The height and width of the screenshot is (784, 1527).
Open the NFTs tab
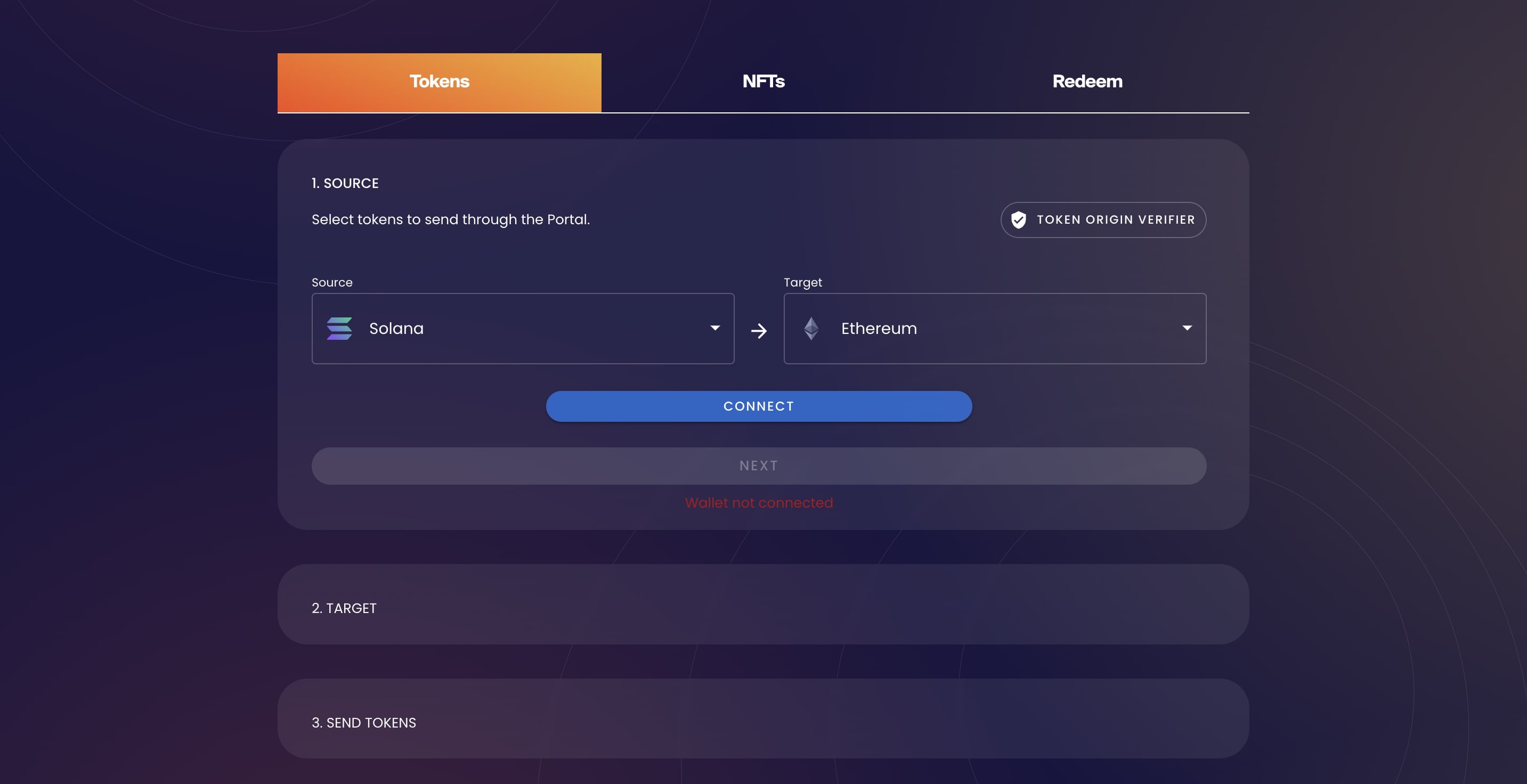[763, 83]
